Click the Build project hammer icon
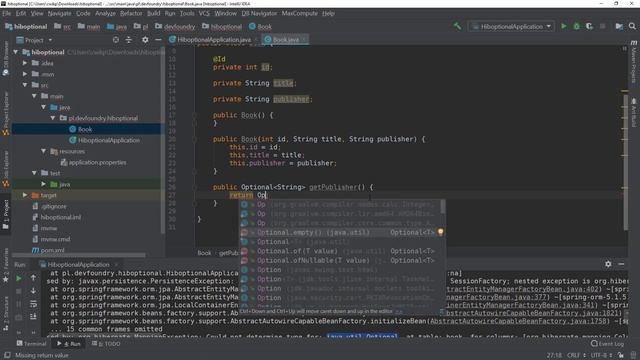640x360 pixels. point(457,27)
